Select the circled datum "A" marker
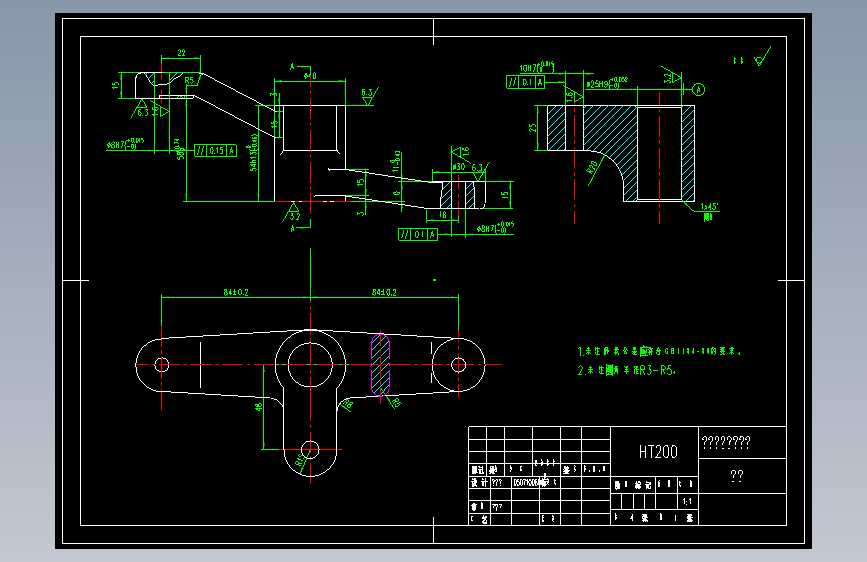This screenshot has height=562, width=867. [698, 89]
